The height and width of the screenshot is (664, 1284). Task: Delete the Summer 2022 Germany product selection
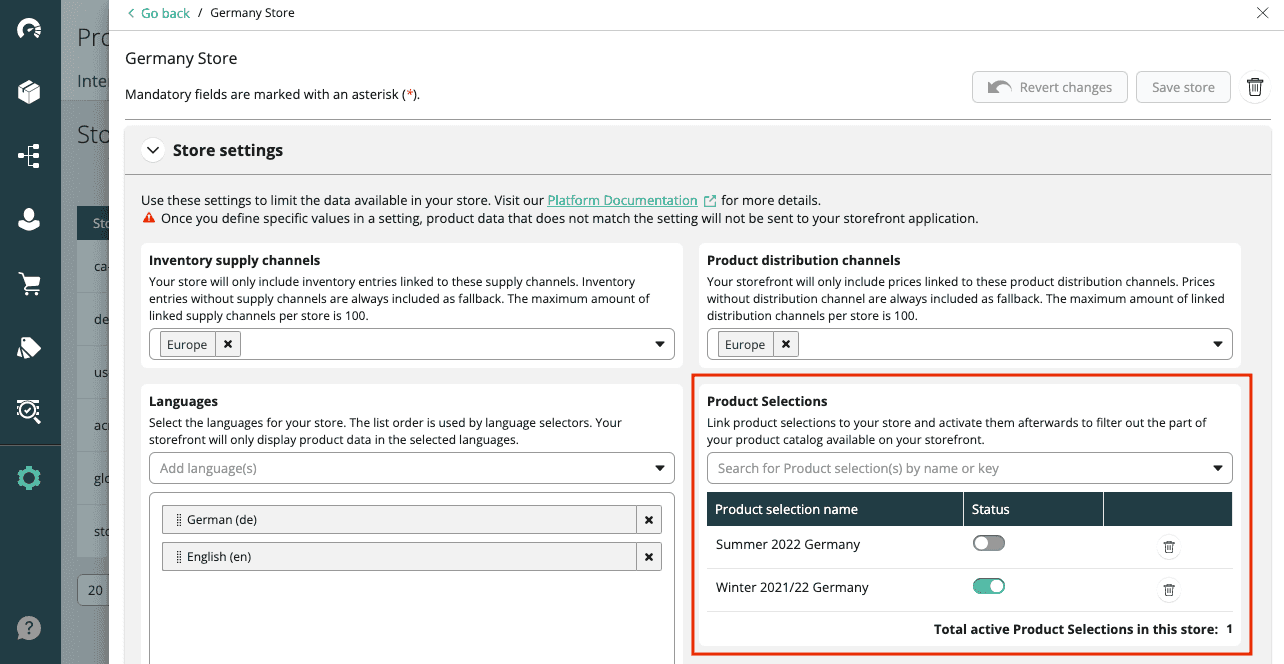pos(1168,547)
